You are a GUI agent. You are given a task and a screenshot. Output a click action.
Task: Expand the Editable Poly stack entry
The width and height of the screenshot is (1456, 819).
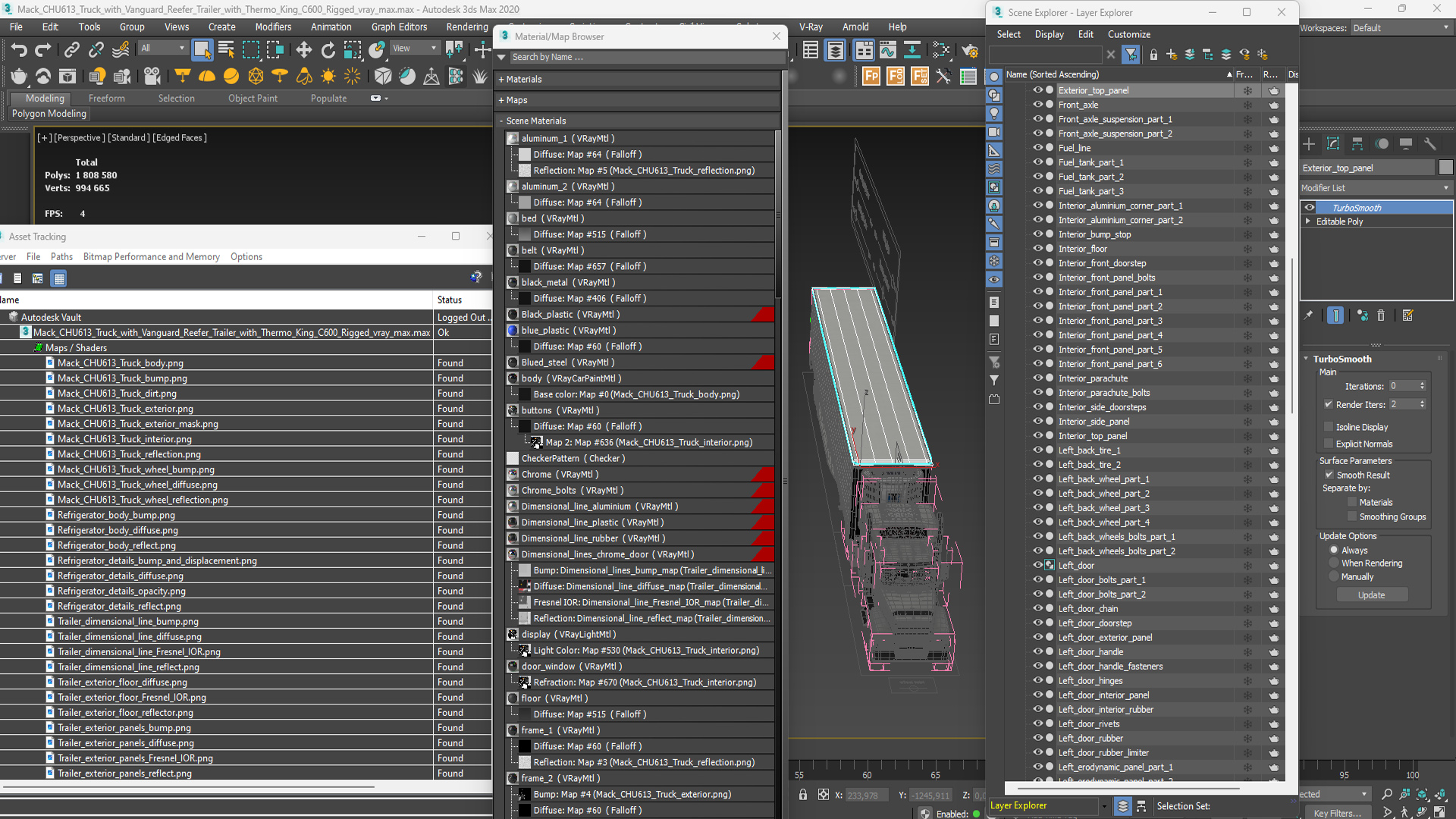click(x=1308, y=221)
